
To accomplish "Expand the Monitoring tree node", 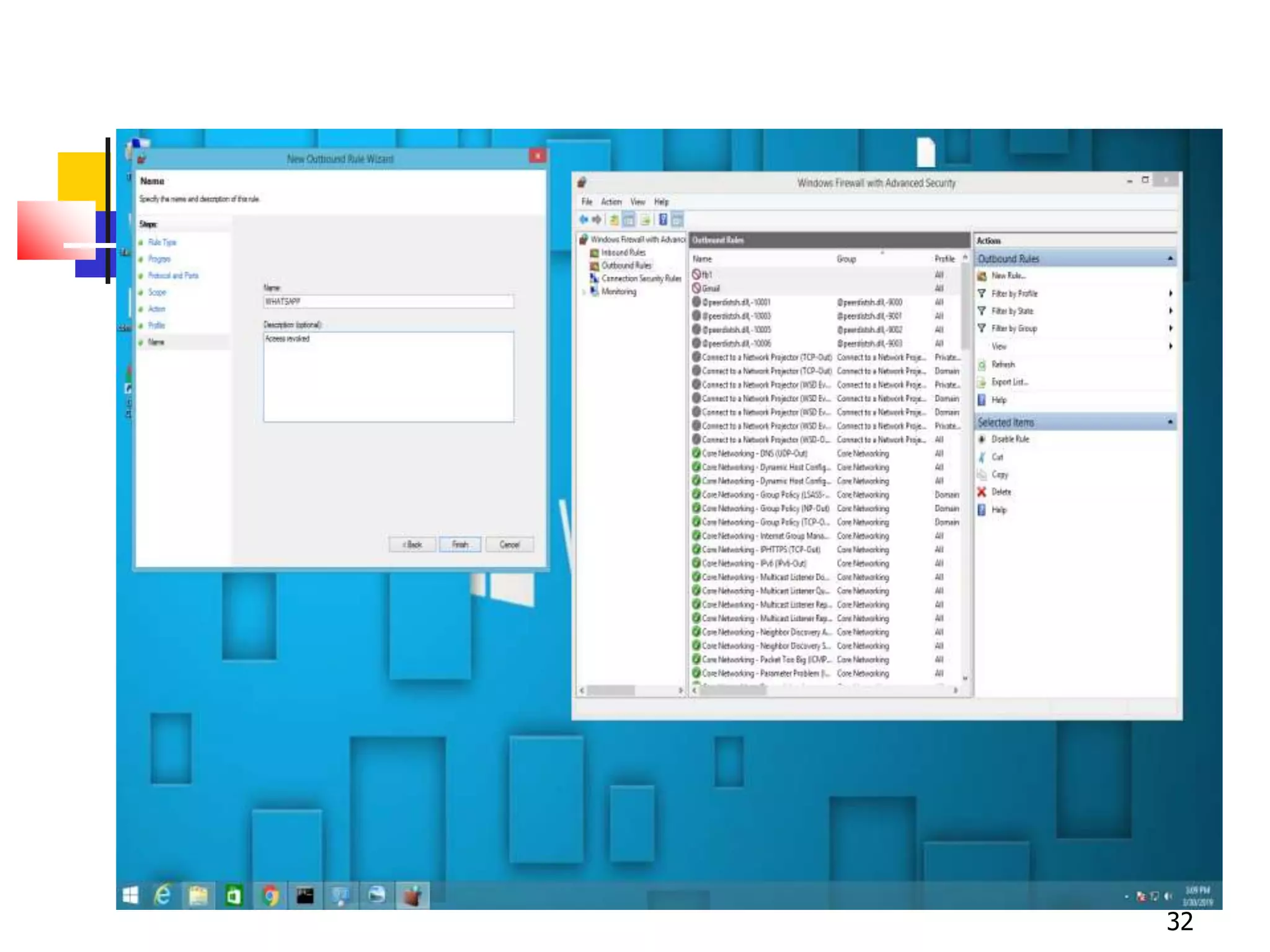I will pyautogui.click(x=584, y=292).
